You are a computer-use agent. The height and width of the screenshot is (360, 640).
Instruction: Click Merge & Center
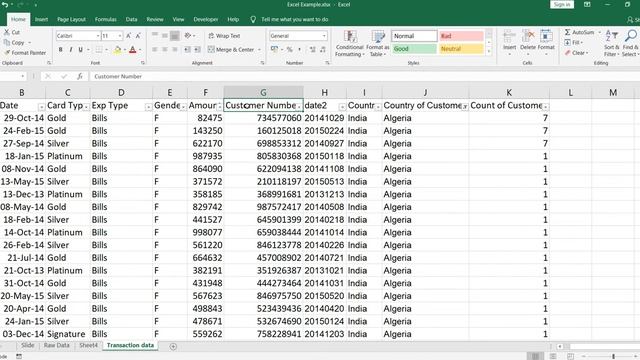coord(231,49)
